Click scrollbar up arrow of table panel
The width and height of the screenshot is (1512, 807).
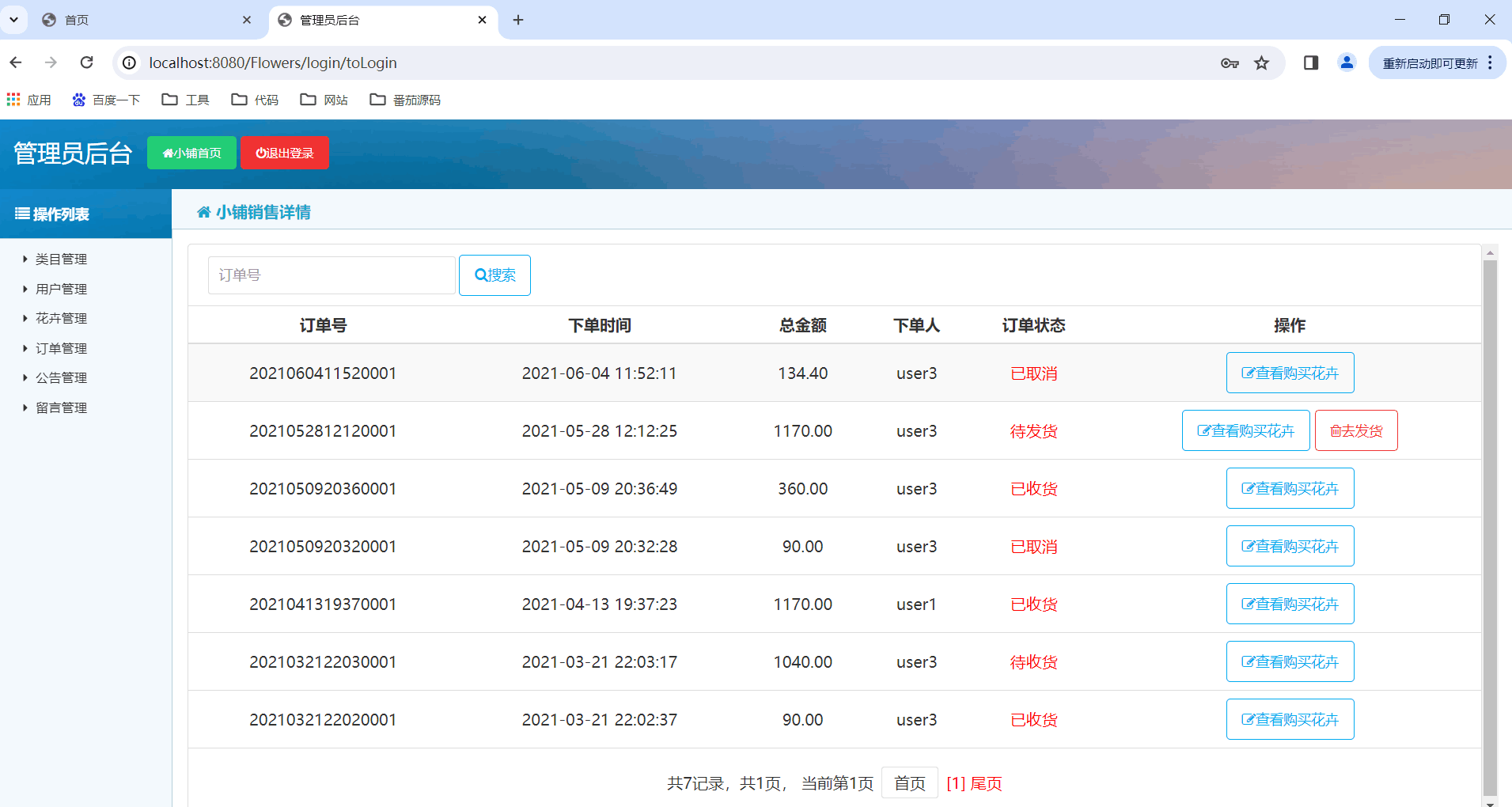[1490, 253]
